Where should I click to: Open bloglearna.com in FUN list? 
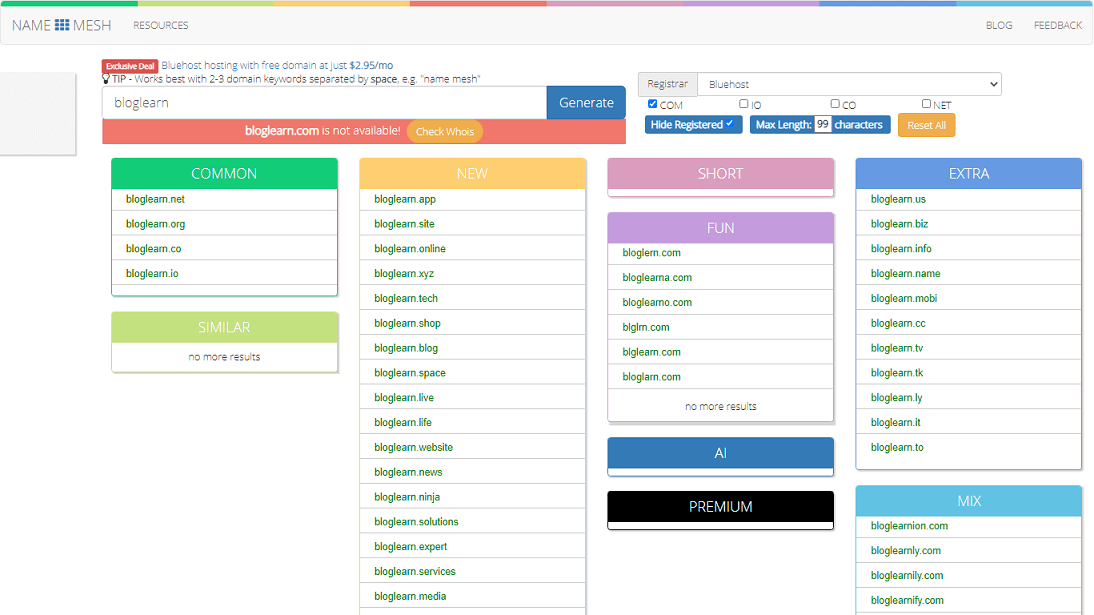pos(657,277)
